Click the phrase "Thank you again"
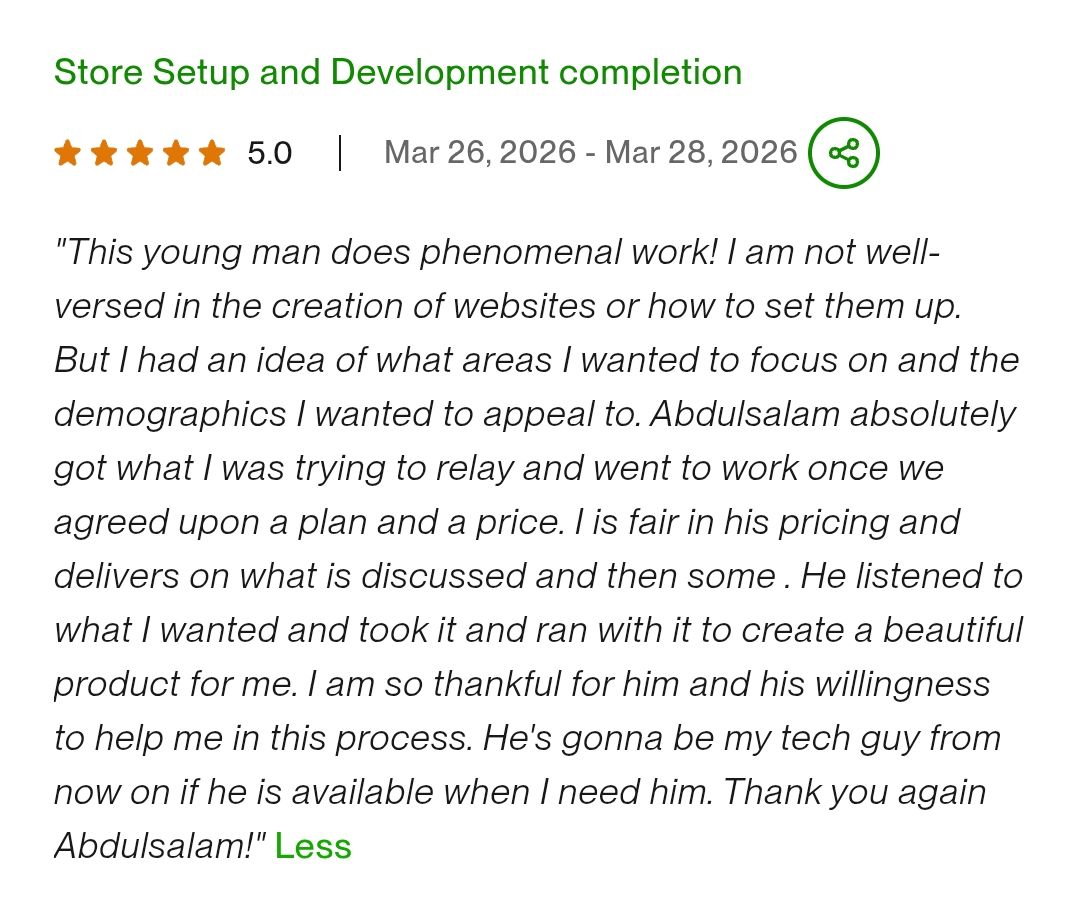 [x=854, y=792]
